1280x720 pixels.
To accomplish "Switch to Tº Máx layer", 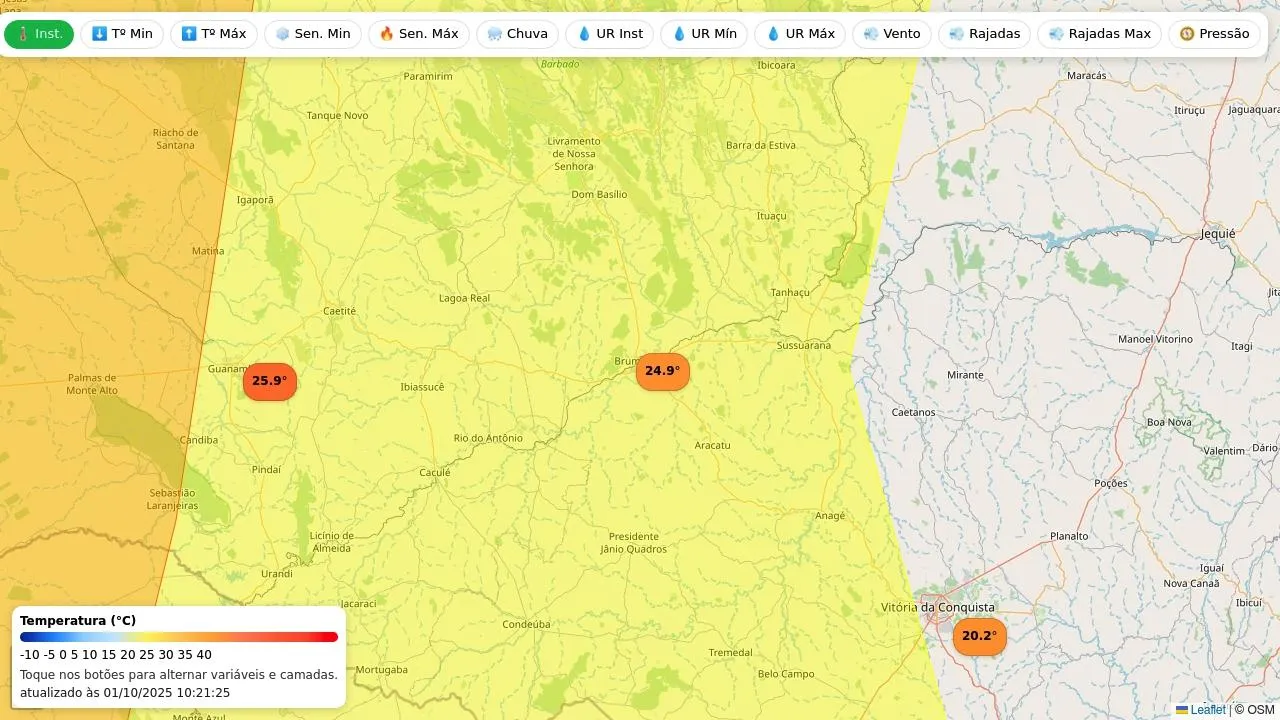I will click(x=213, y=34).
